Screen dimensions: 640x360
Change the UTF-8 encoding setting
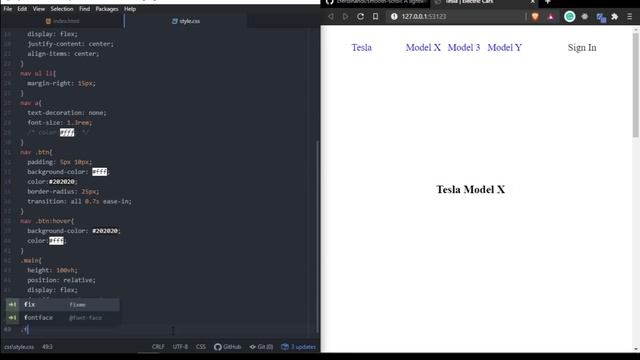[180, 347]
